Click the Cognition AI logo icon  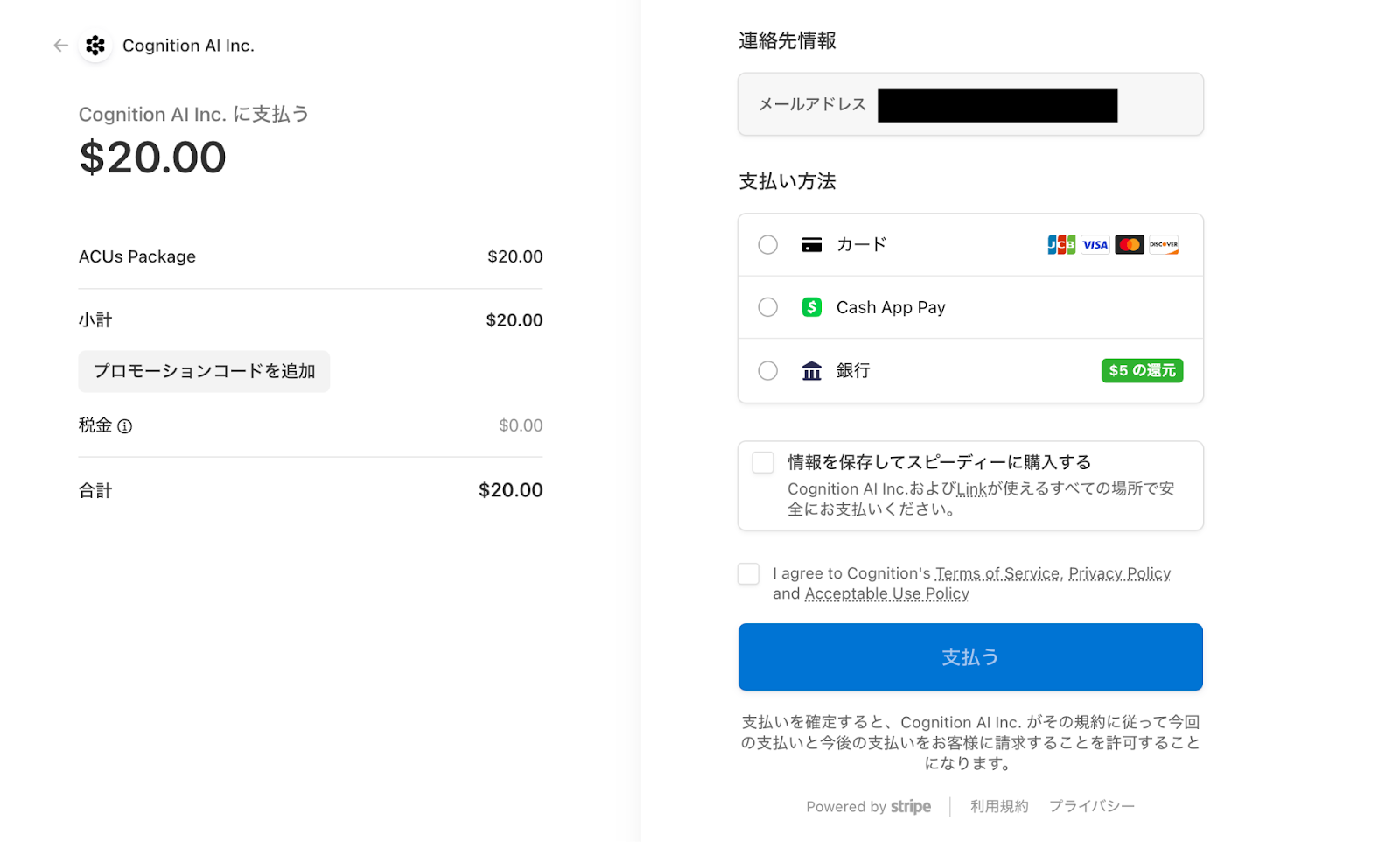pyautogui.click(x=95, y=46)
